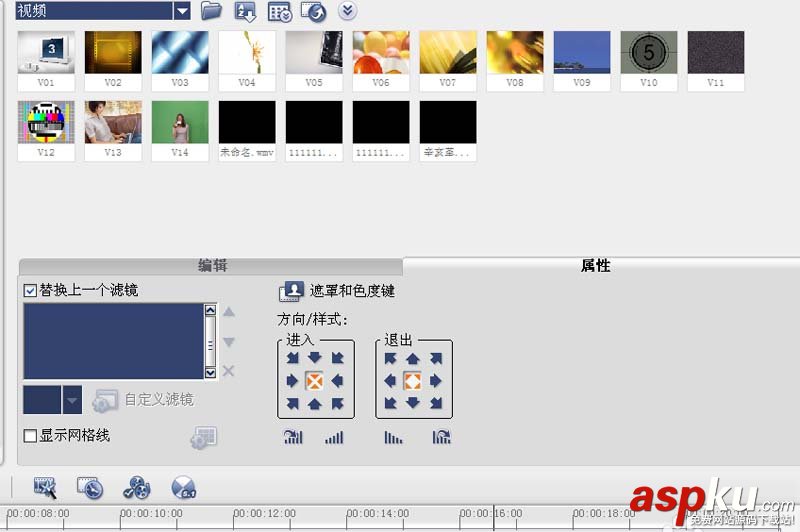
Task: Click the filter list scroll down arrow
Action: click(x=210, y=373)
